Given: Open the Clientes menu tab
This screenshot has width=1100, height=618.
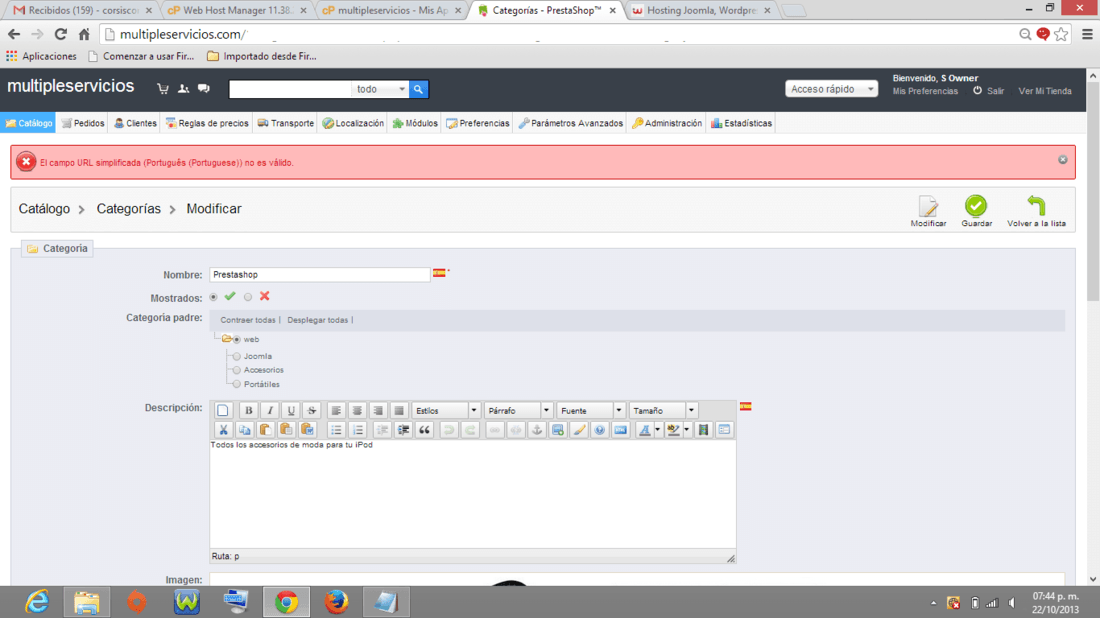Looking at the screenshot, I should pyautogui.click(x=135, y=123).
